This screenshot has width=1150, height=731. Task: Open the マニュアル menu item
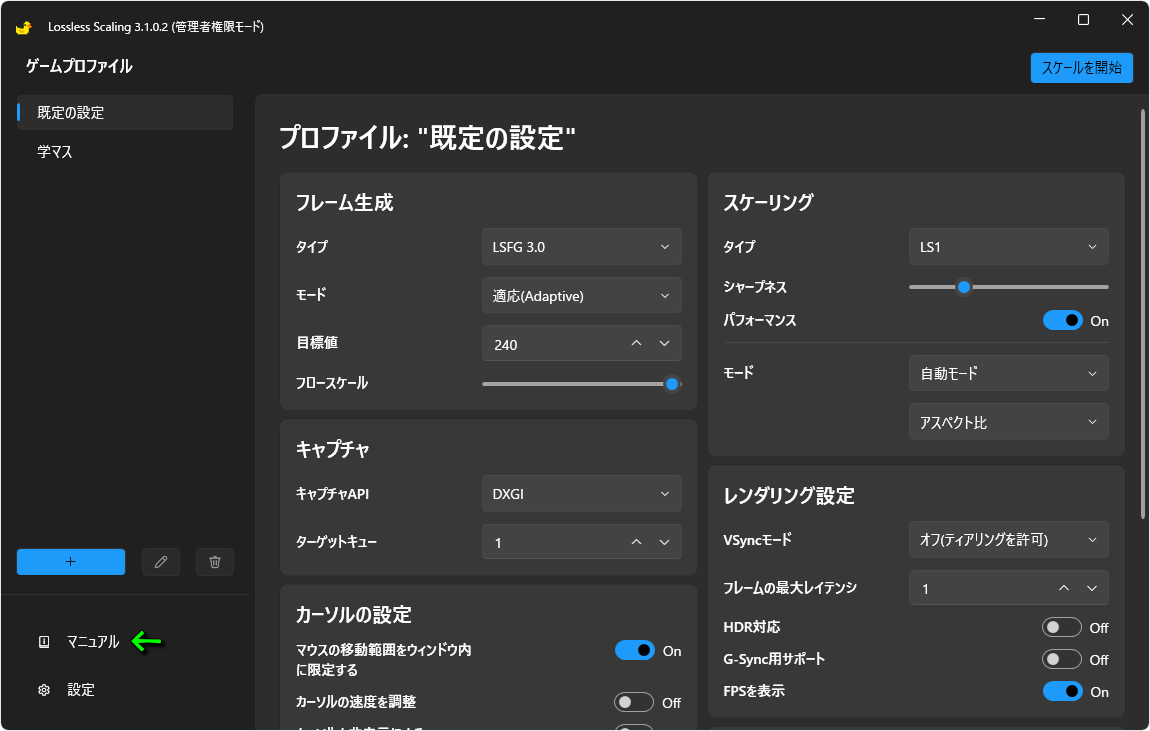(92, 642)
